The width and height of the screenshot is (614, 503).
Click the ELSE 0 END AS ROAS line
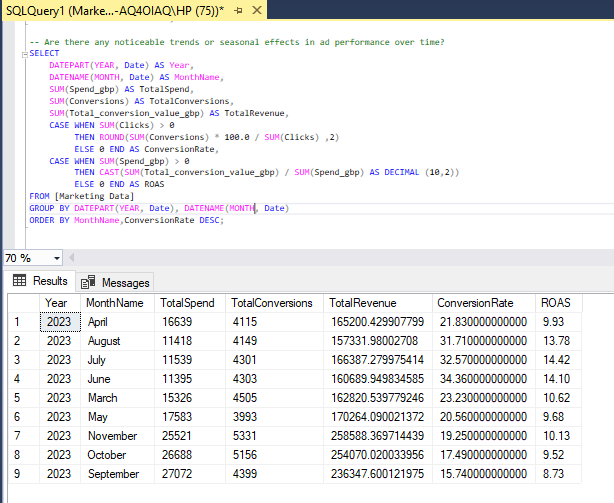coord(119,184)
